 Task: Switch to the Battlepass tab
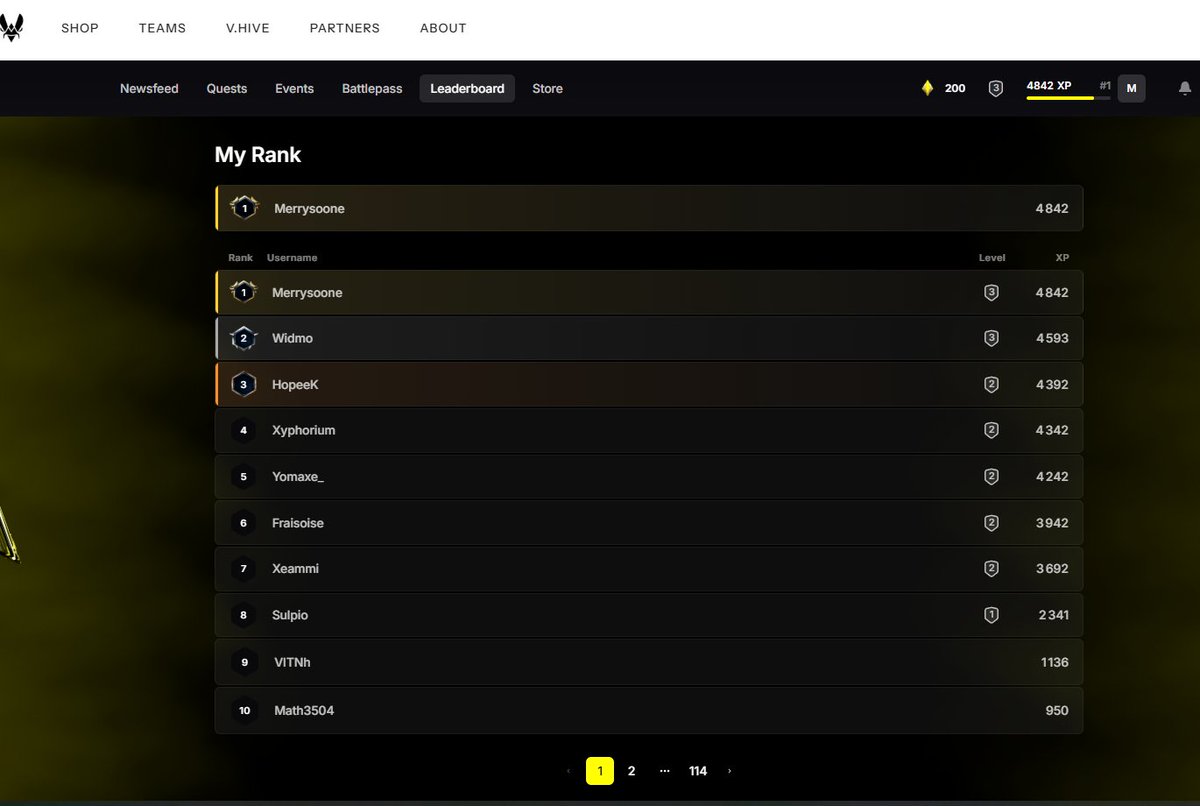(x=372, y=89)
